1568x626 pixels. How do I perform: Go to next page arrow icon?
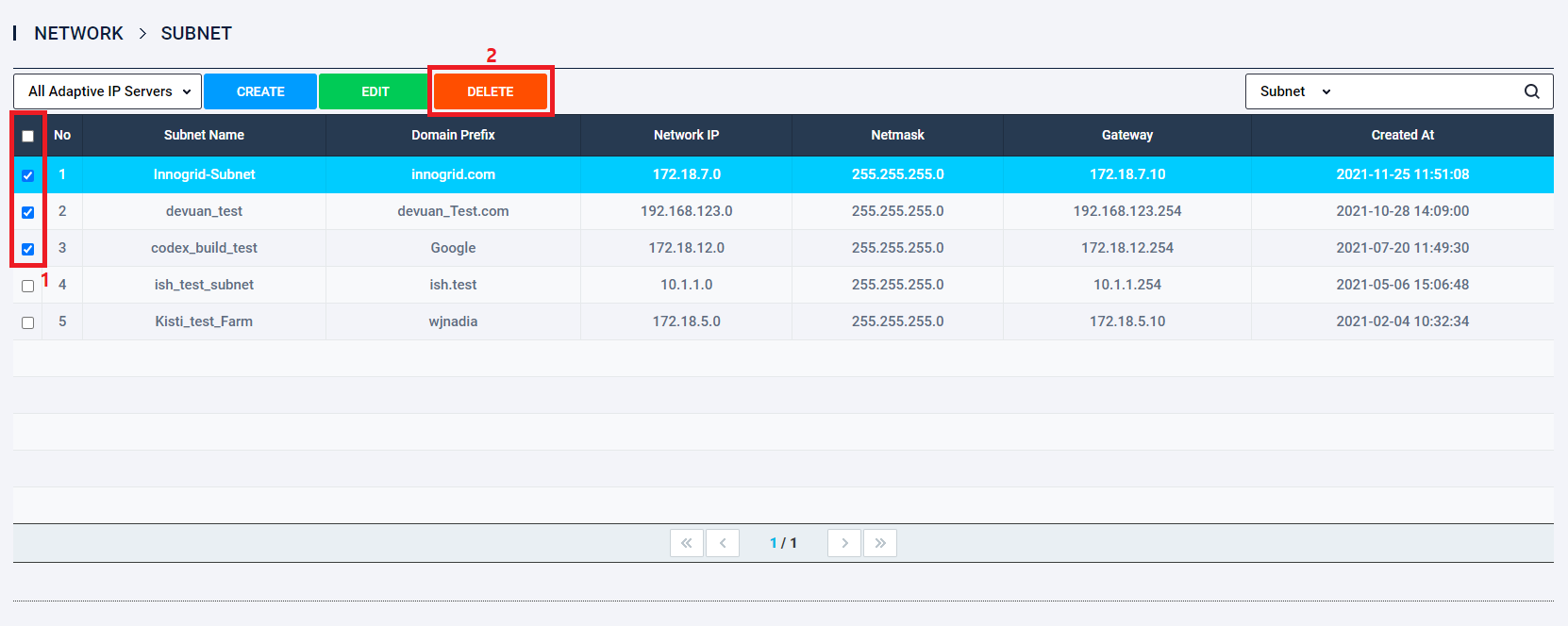844,543
